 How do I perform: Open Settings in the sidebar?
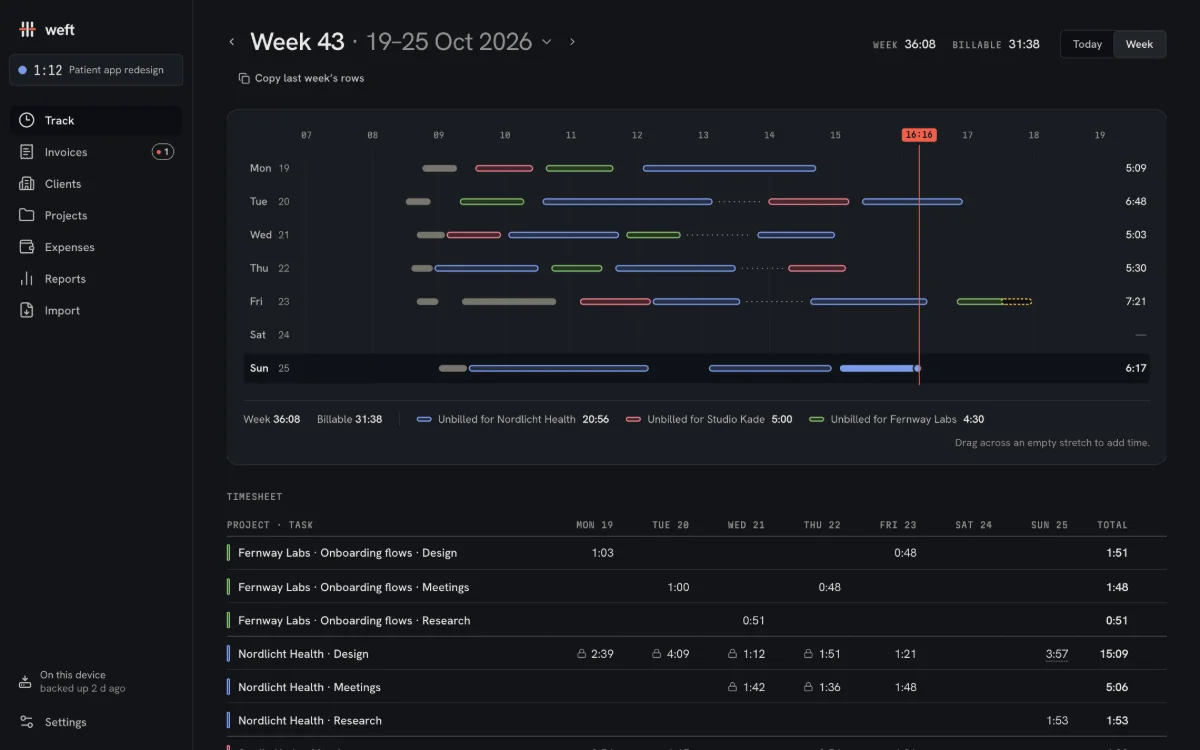(x=96, y=722)
